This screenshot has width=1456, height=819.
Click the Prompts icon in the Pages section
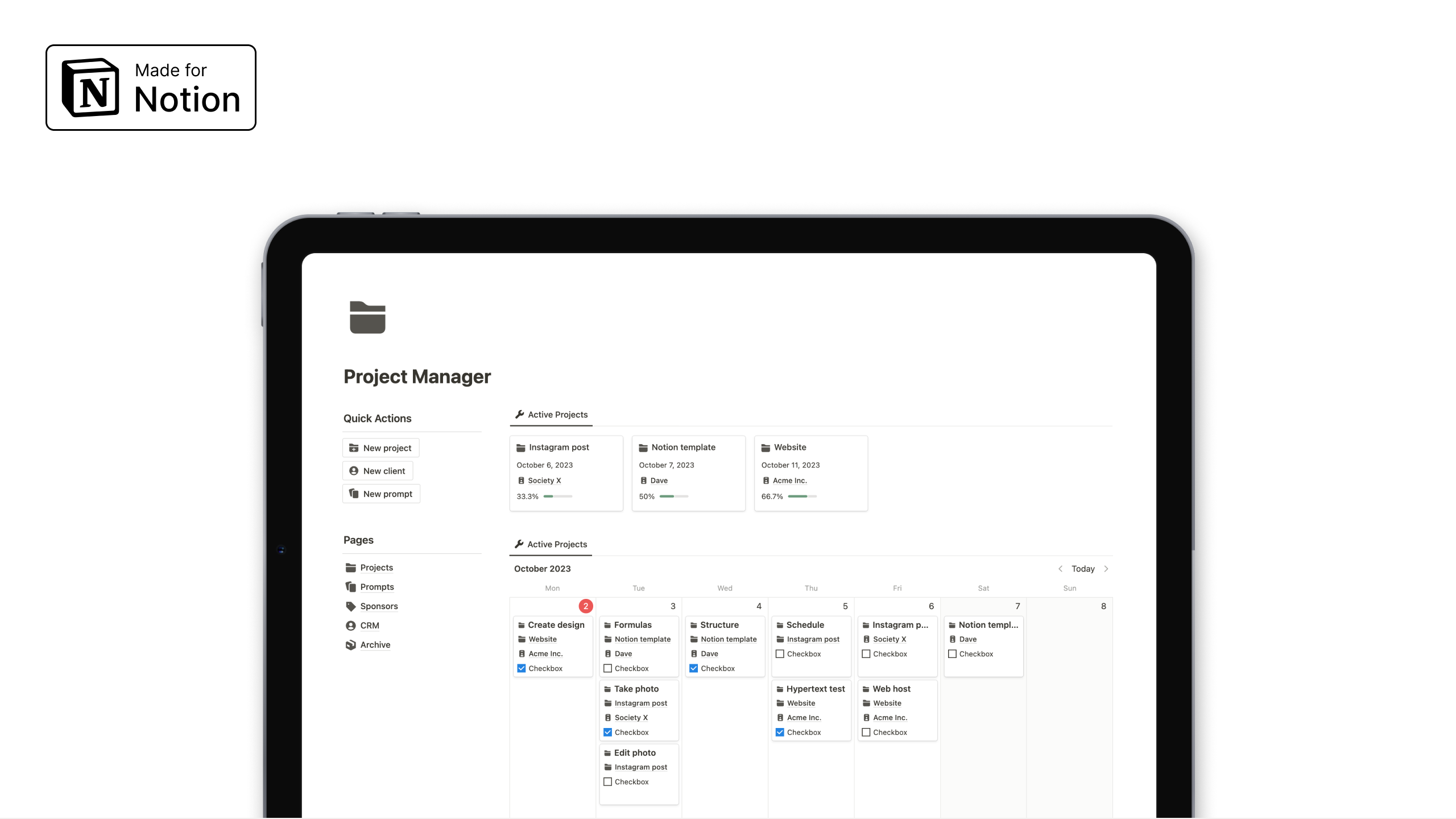351,586
